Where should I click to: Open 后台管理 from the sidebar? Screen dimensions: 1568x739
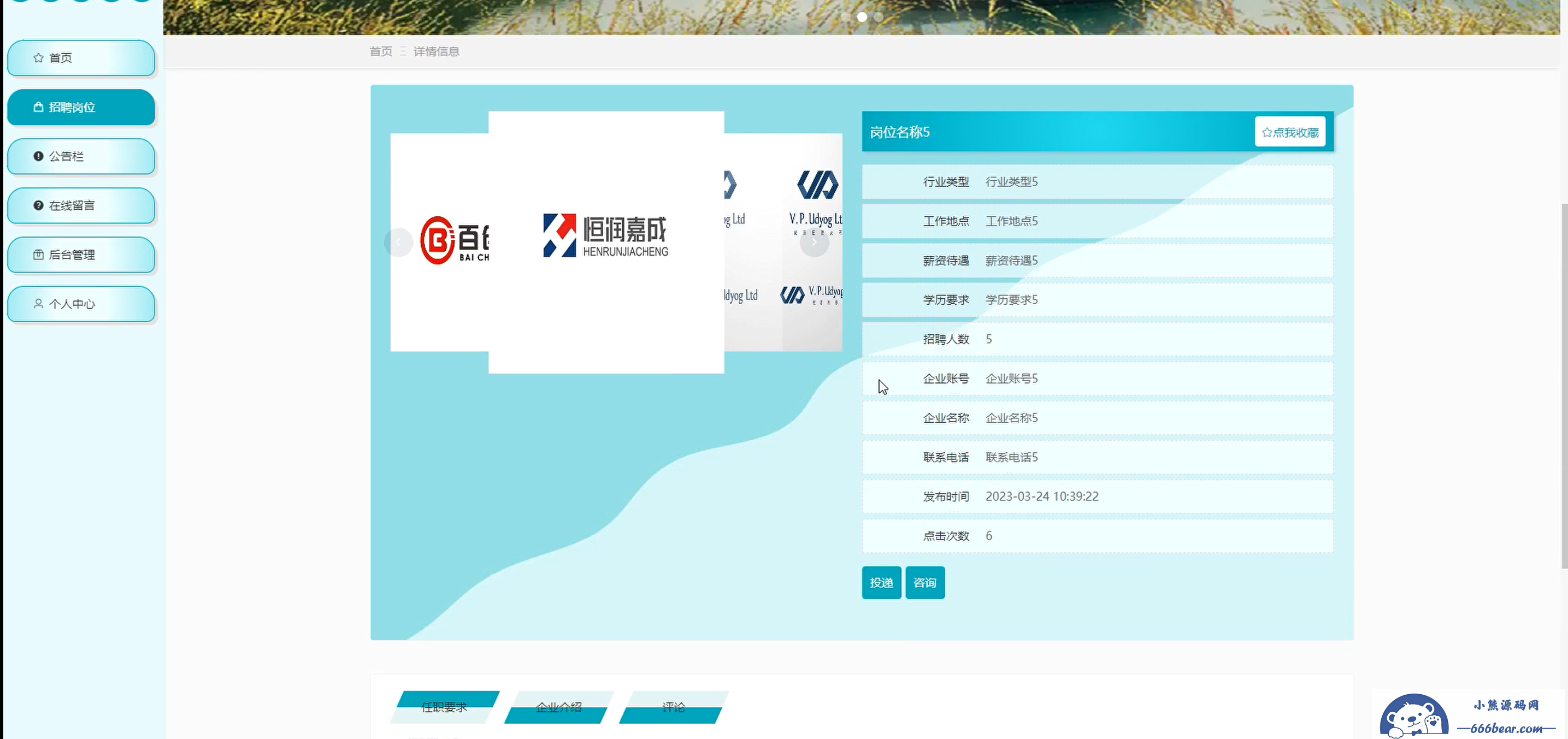click(81, 255)
